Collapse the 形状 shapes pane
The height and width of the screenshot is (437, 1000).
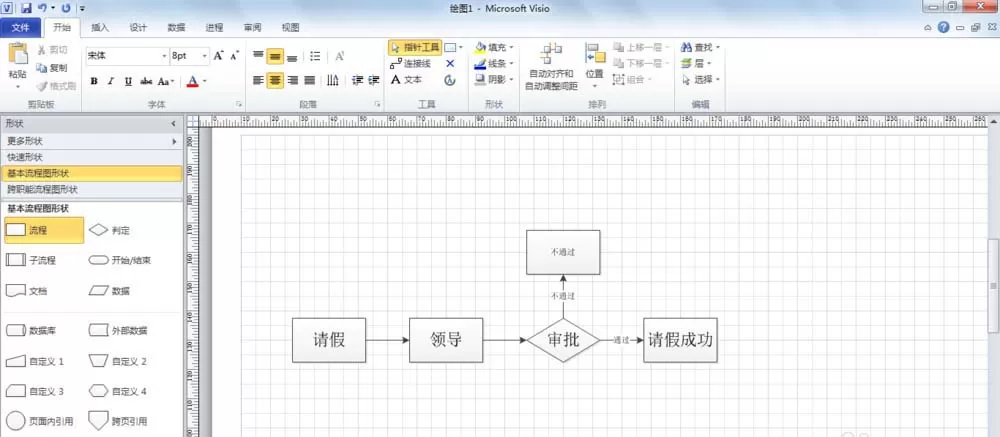point(173,124)
